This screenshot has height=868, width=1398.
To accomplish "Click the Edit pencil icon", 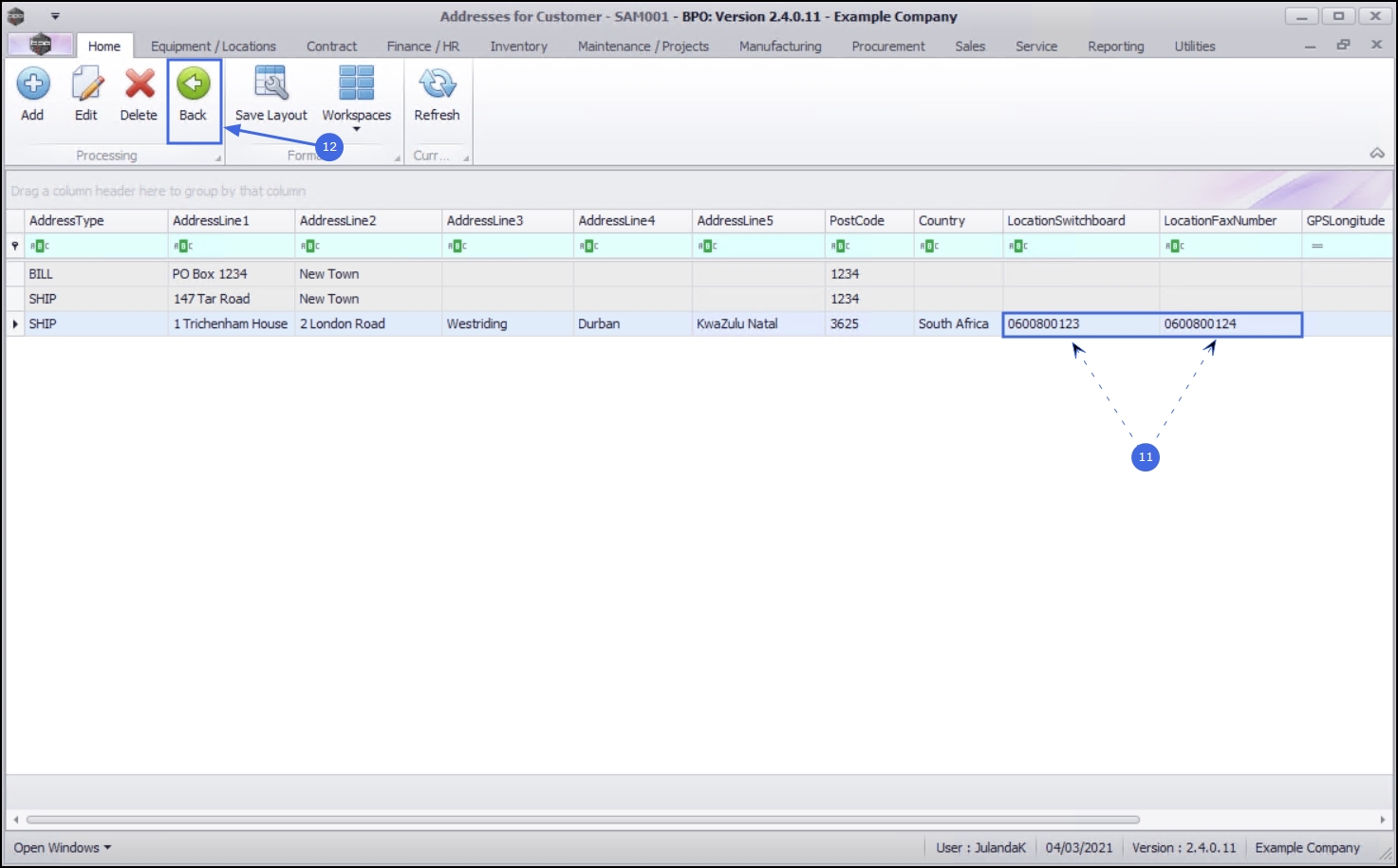I will tap(86, 84).
